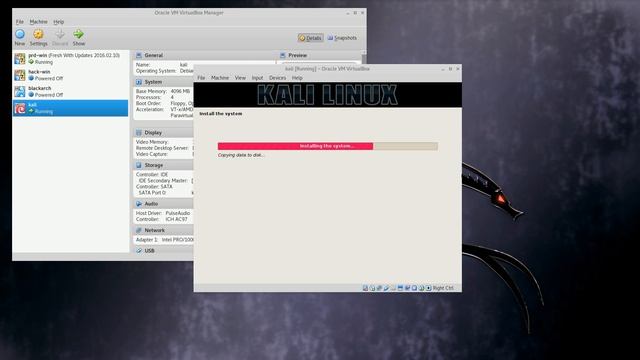Click the 'IDE Secondary Master:' label
This screenshot has width=640, height=360.
pyautogui.click(x=163, y=180)
